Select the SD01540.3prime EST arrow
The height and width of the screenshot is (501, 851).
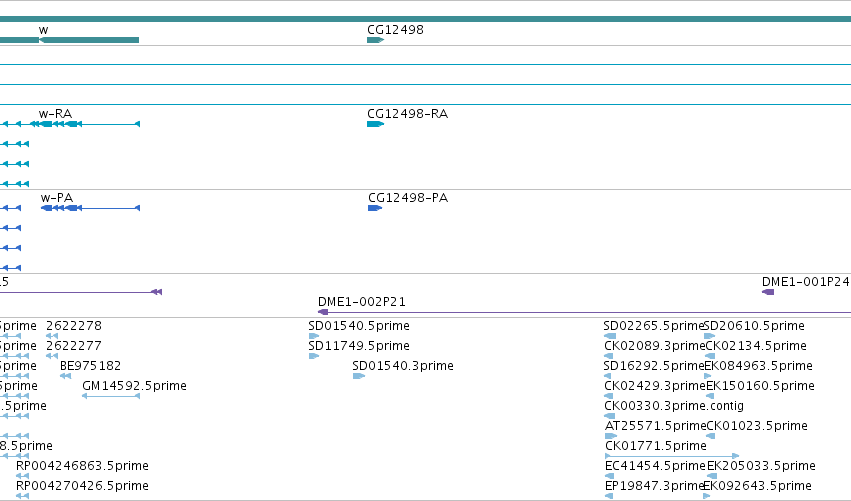coord(359,376)
